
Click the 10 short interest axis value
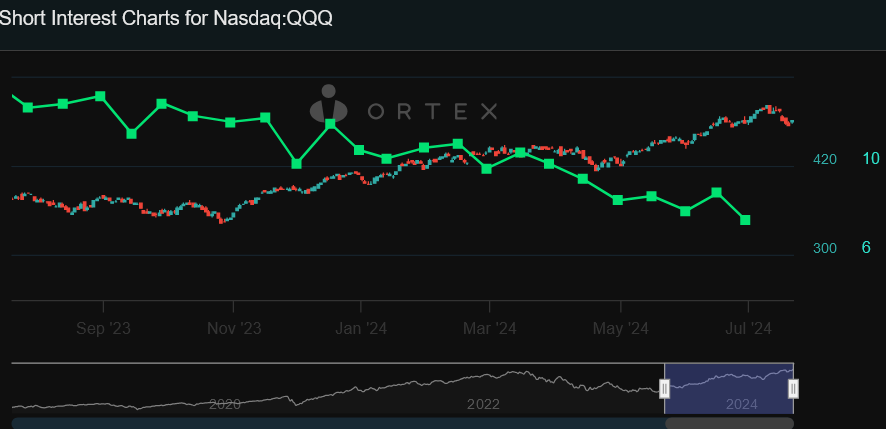click(871, 159)
